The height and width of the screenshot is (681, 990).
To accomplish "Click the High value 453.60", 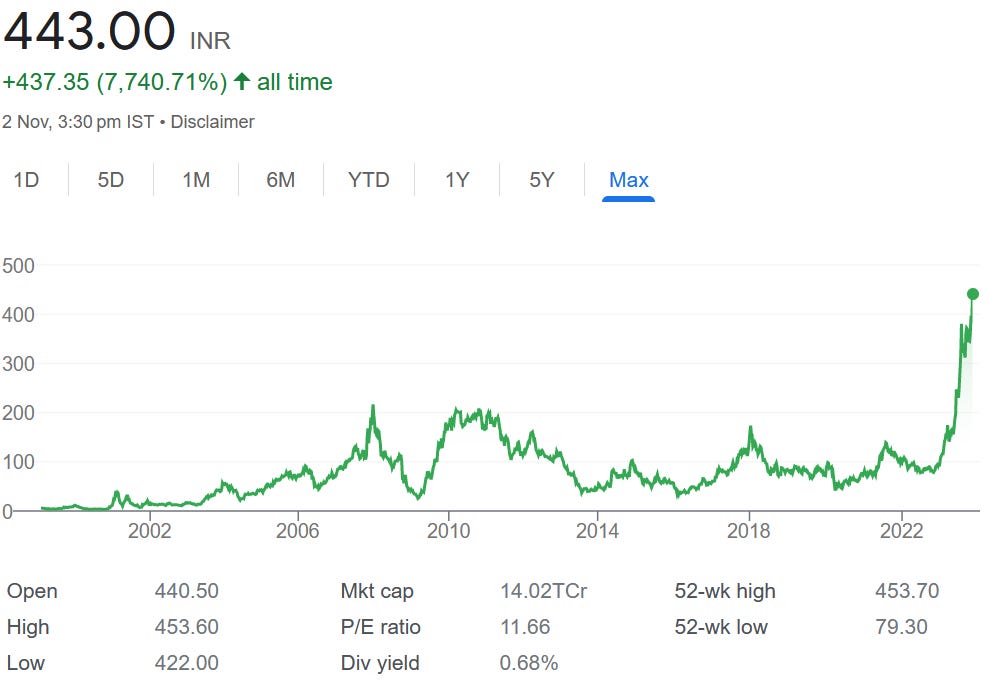I will coord(187,627).
